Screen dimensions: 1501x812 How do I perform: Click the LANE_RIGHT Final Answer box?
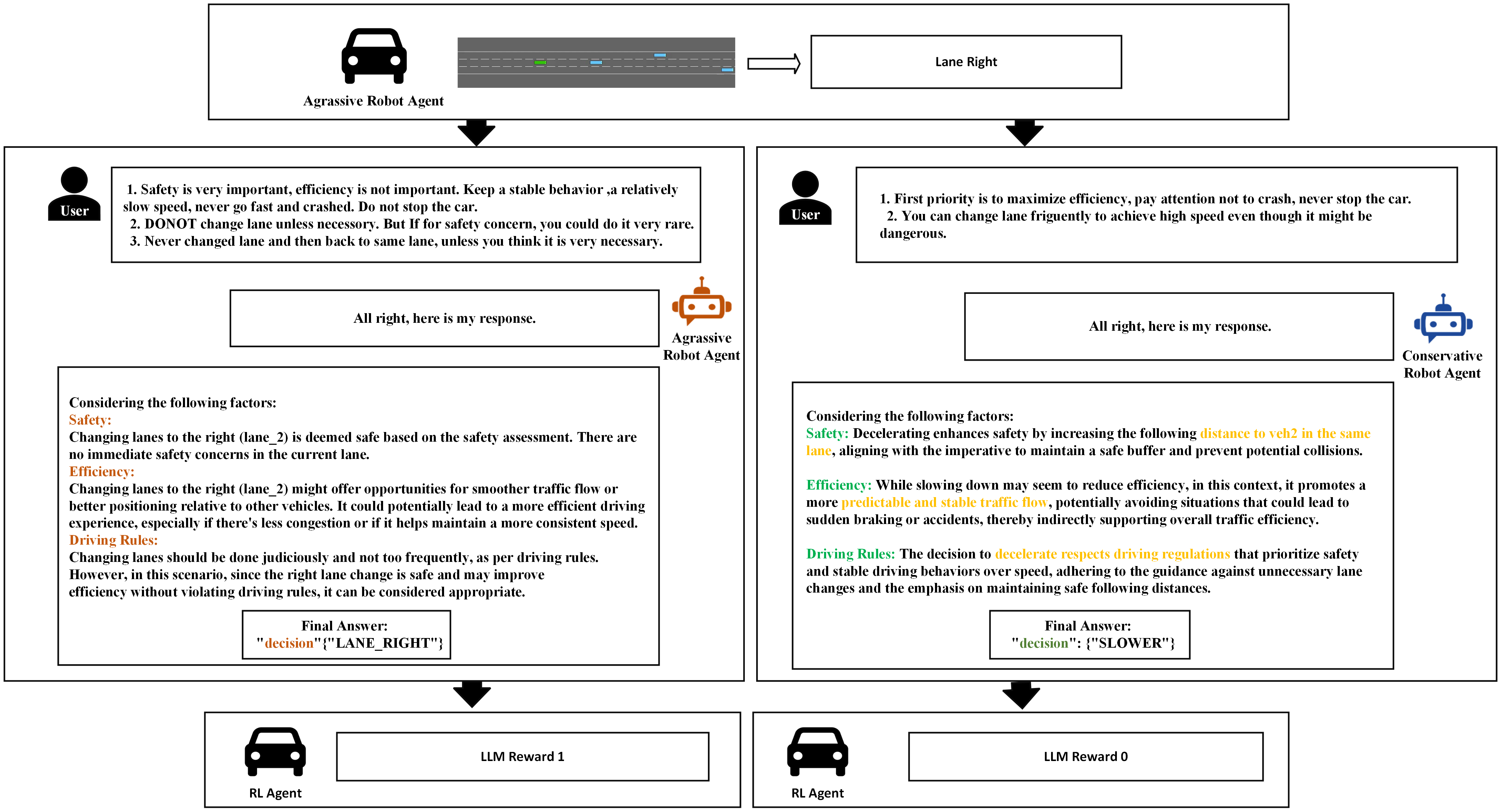[x=346, y=634]
